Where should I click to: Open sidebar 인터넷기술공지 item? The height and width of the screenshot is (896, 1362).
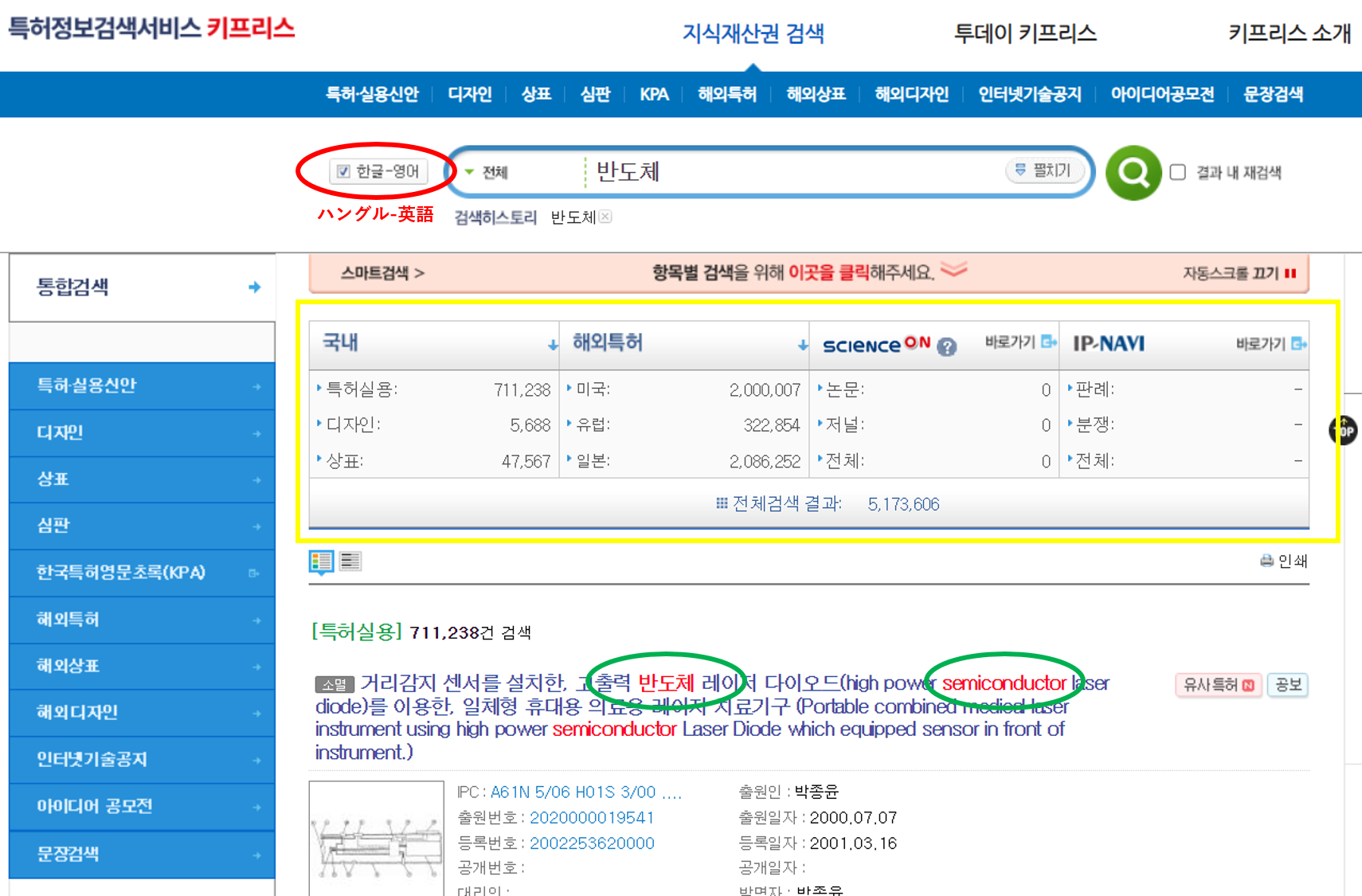tap(142, 760)
